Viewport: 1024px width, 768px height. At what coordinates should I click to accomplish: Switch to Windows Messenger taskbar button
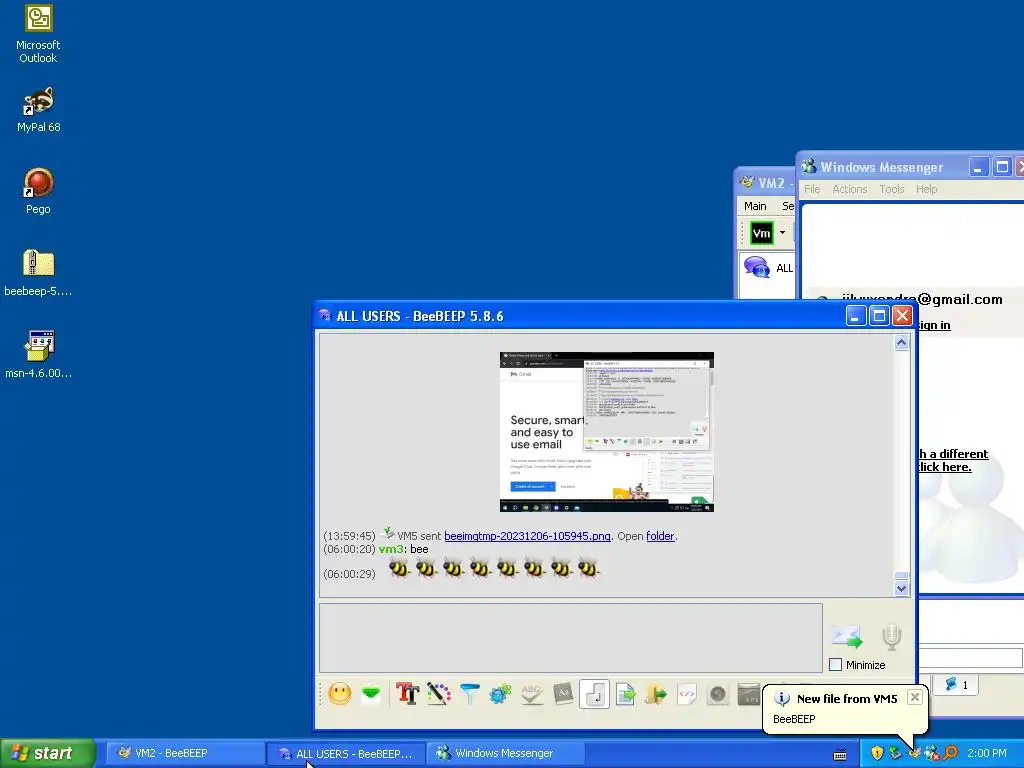tap(506, 754)
